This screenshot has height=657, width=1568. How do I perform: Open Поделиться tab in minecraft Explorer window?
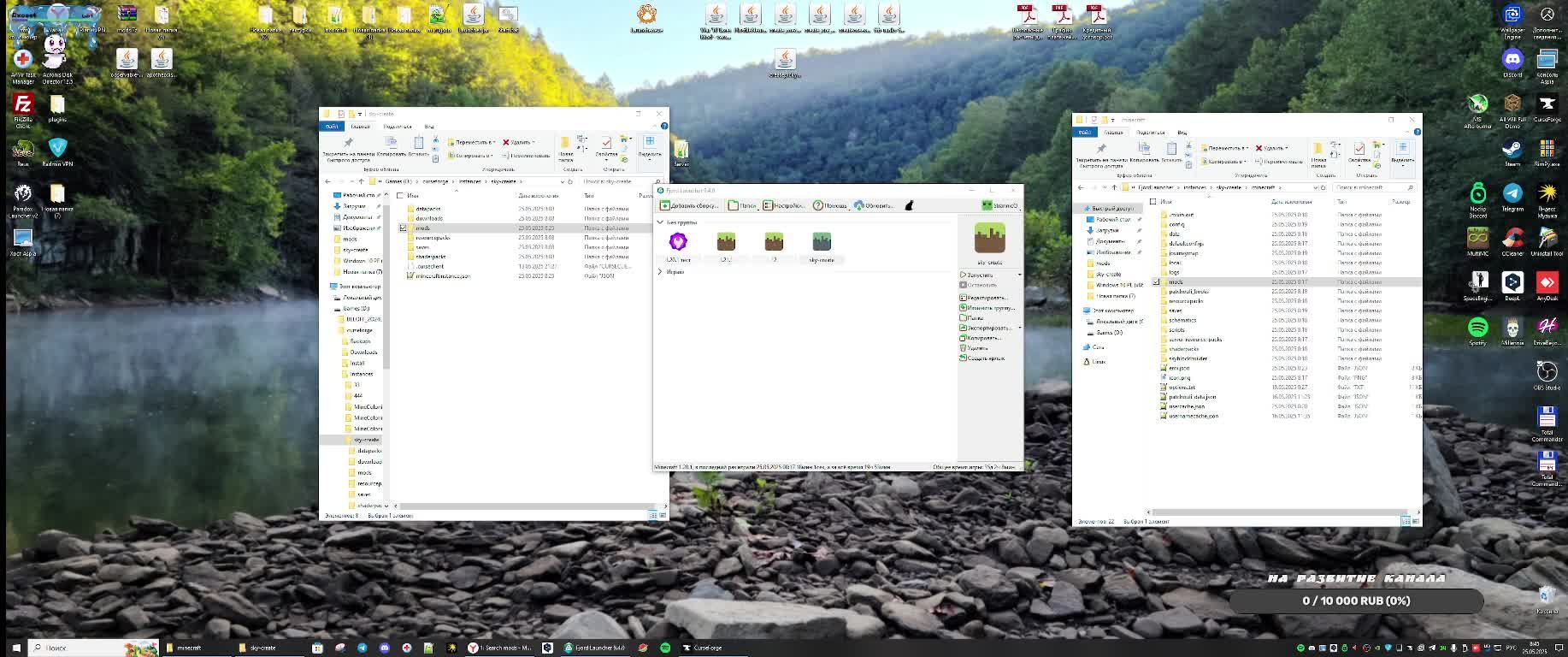1151,133
